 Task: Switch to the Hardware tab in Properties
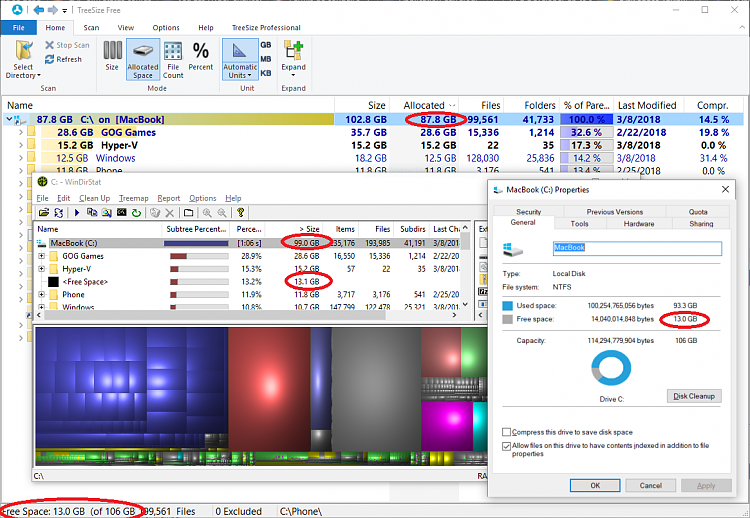pyautogui.click(x=639, y=223)
